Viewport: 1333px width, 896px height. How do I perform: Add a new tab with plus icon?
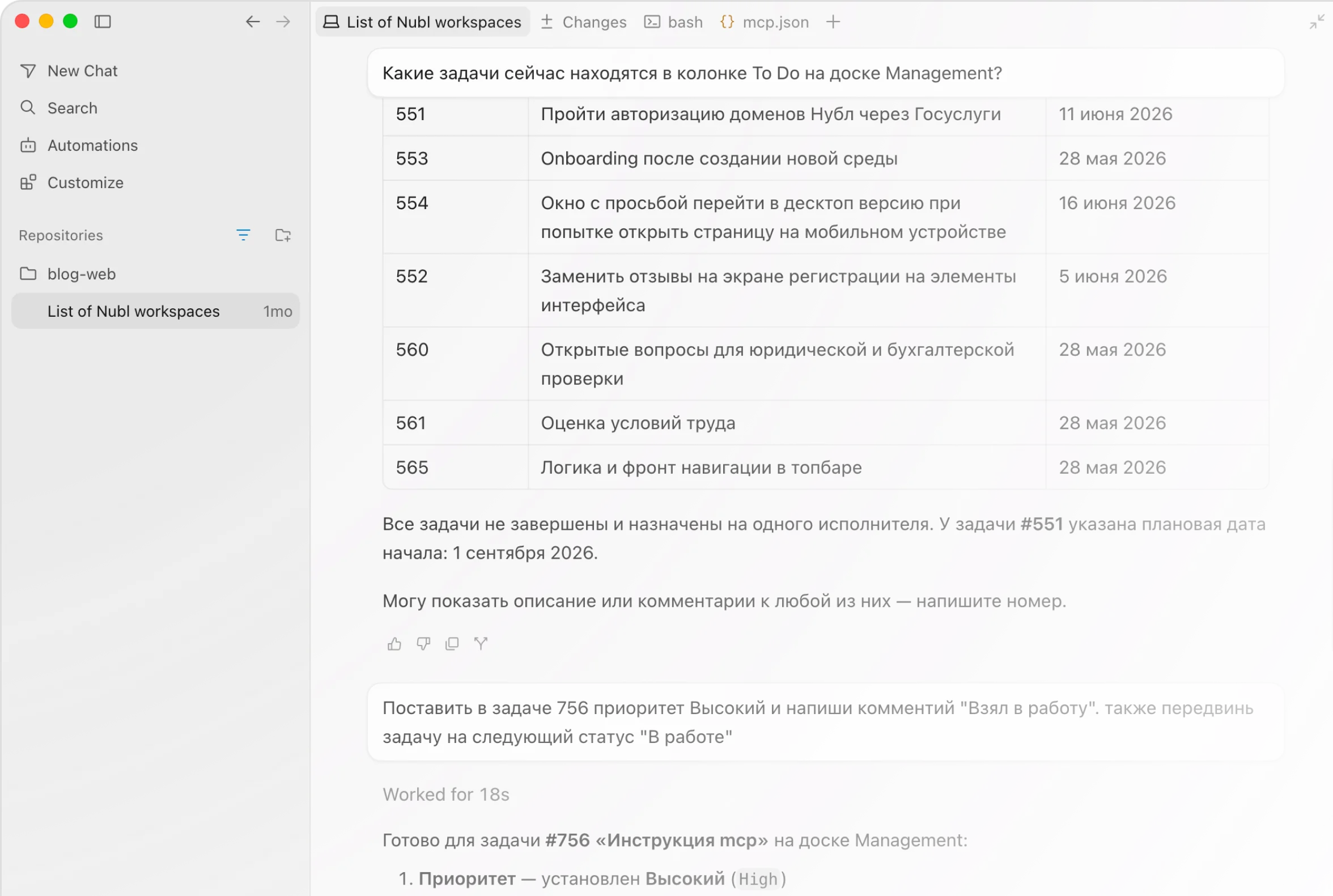(833, 22)
